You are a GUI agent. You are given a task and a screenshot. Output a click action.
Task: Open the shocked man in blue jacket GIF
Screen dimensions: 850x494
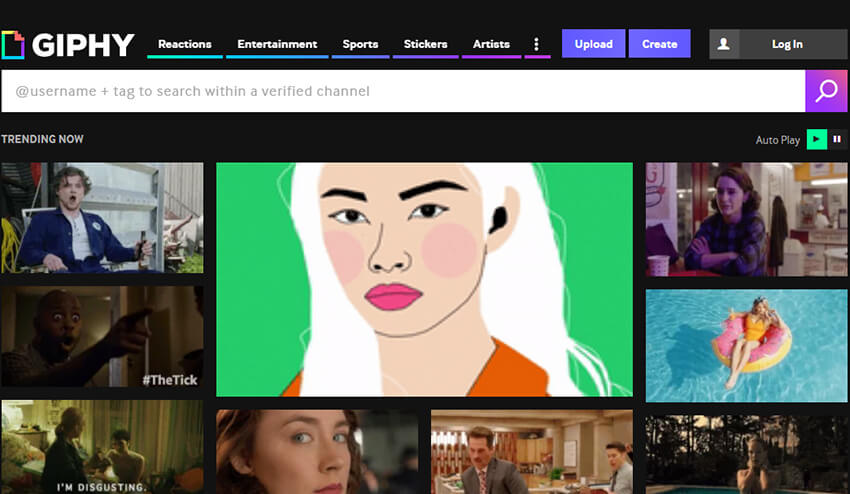pyautogui.click(x=102, y=217)
